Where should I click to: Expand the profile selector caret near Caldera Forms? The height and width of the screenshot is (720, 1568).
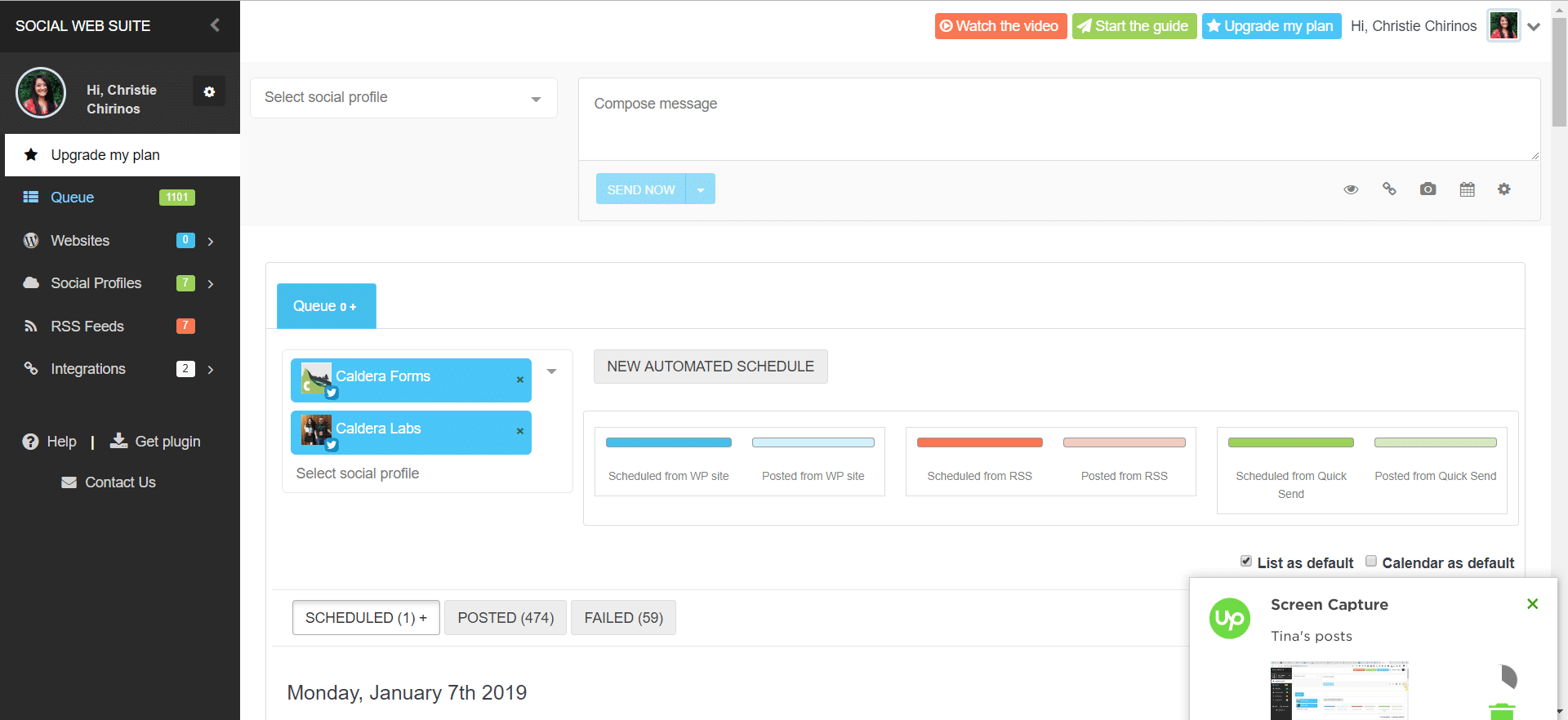[552, 371]
